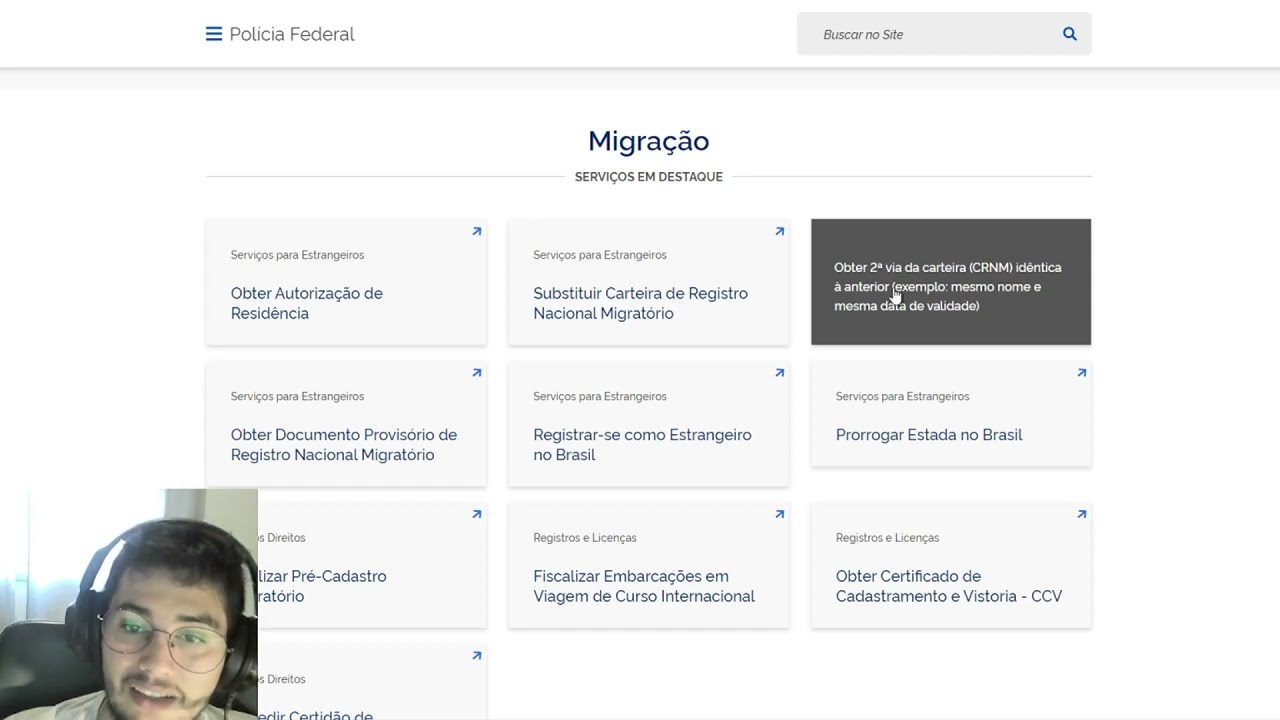Click external arrow on Autorização de Residência card

(477, 231)
